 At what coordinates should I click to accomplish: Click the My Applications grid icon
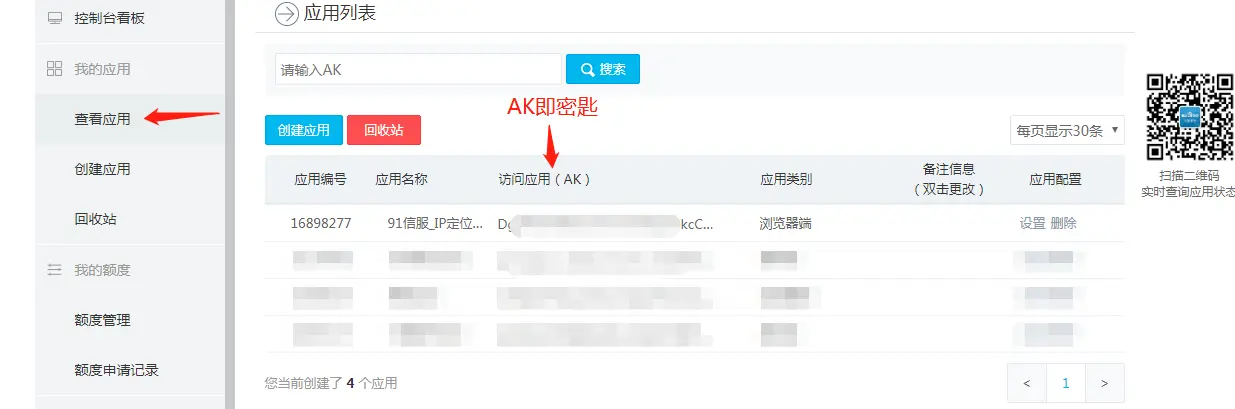(54, 69)
